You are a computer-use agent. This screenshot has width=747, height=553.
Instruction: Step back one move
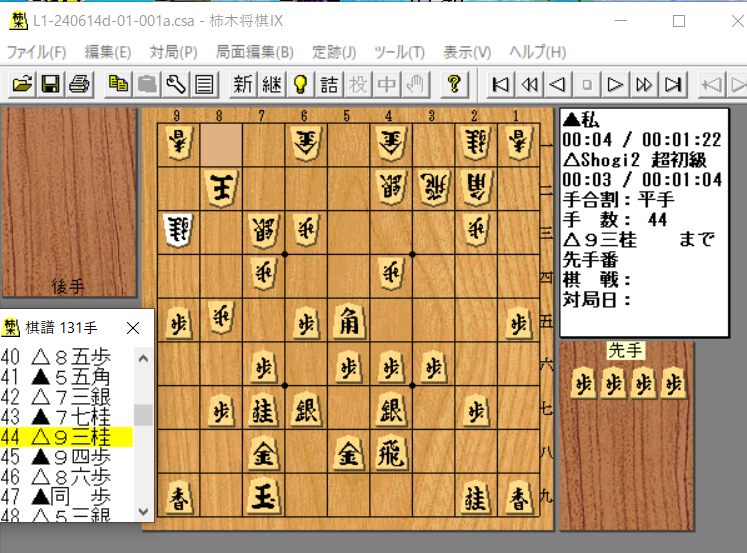coord(558,85)
